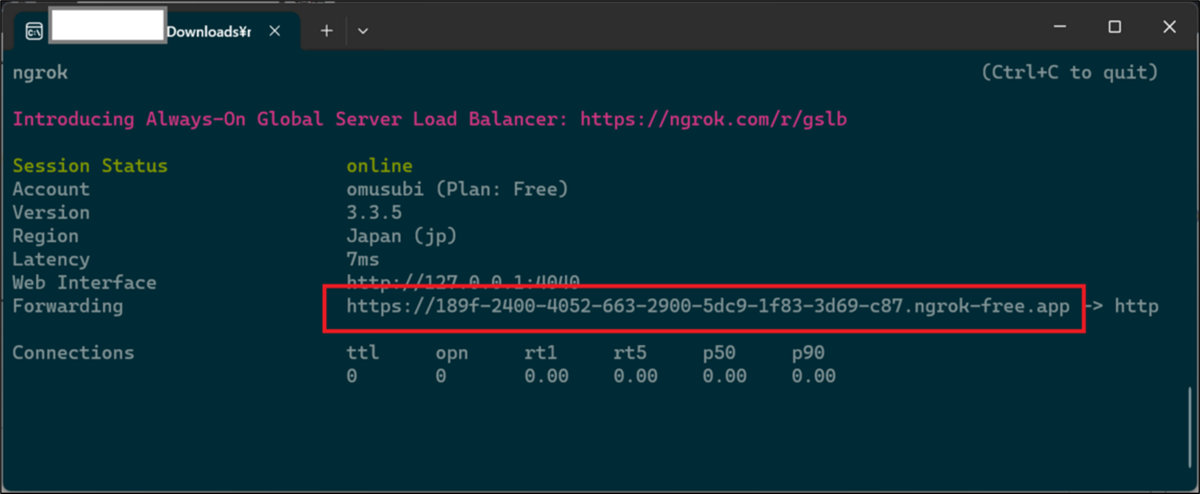The height and width of the screenshot is (494, 1200).
Task: Click the 'p90' column header
Action: (x=808, y=353)
